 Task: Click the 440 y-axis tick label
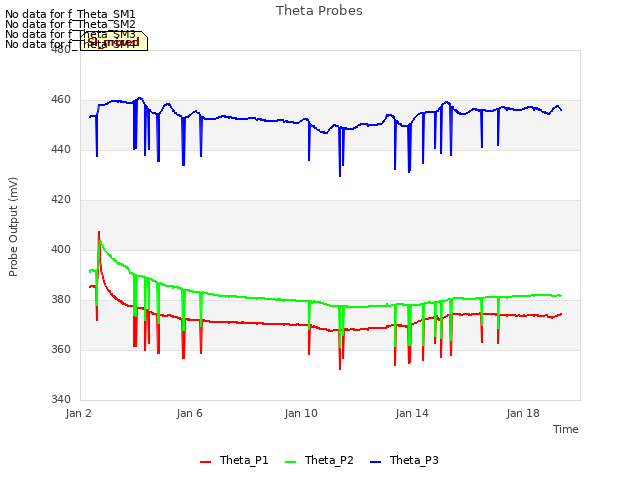[61, 150]
